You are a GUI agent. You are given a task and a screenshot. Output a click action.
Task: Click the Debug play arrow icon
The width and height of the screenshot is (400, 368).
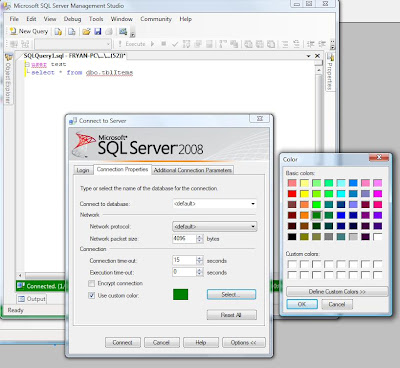pyautogui.click(x=153, y=44)
